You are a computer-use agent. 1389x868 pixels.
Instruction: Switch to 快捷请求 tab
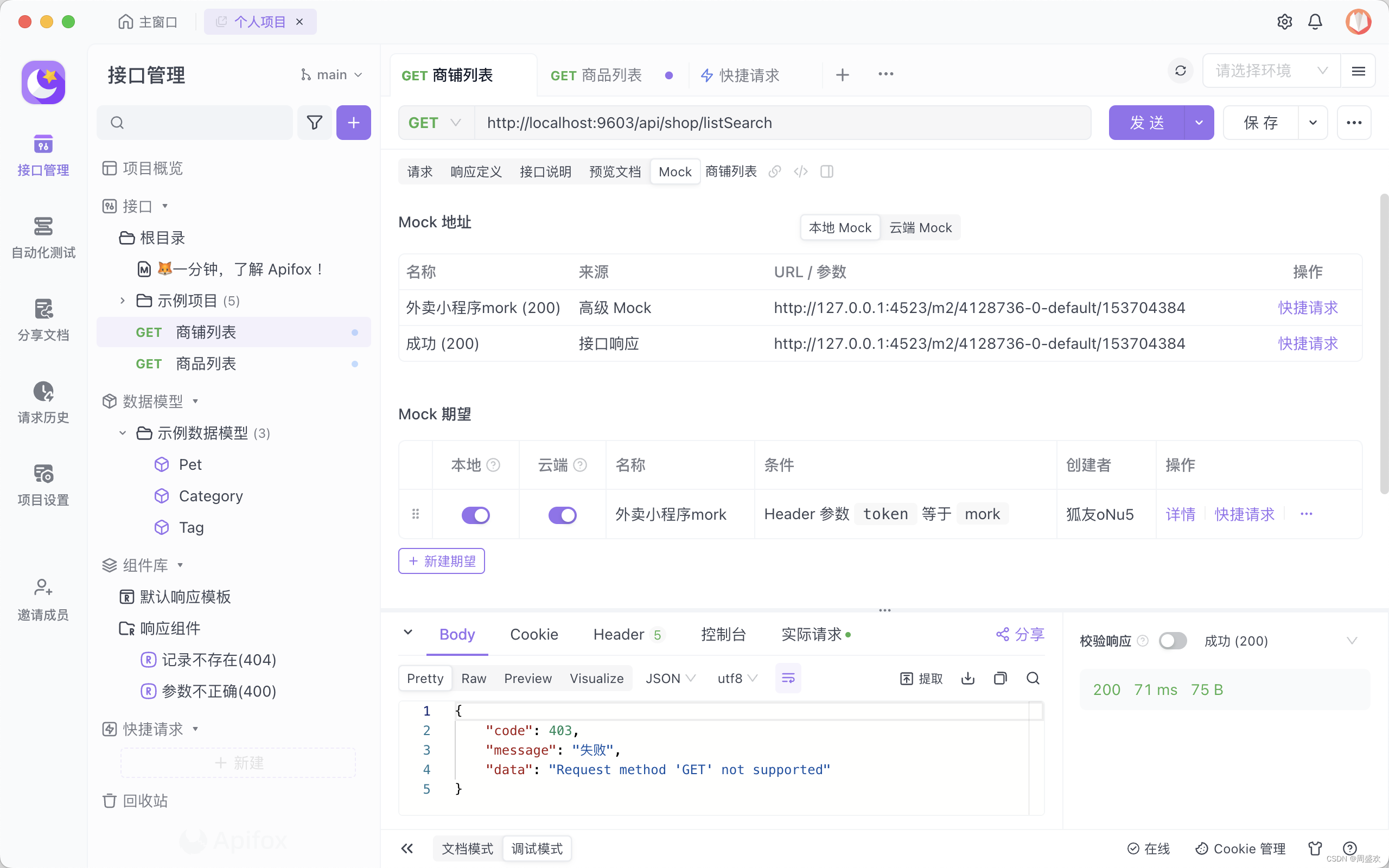740,75
